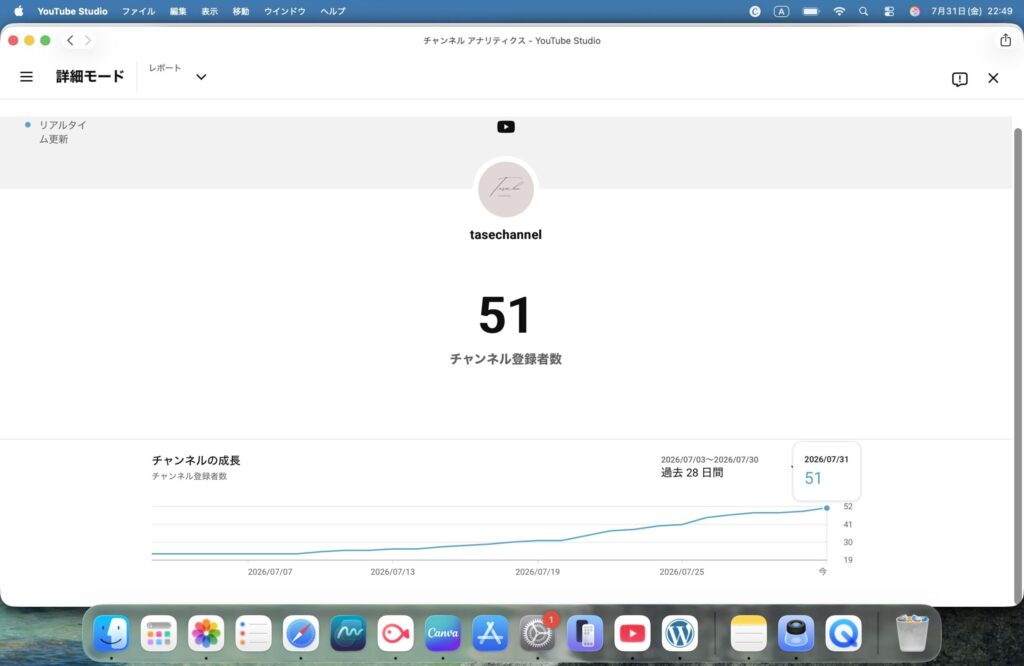Go forward with the right arrow
Image resolution: width=1024 pixels, height=666 pixels.
88,40
